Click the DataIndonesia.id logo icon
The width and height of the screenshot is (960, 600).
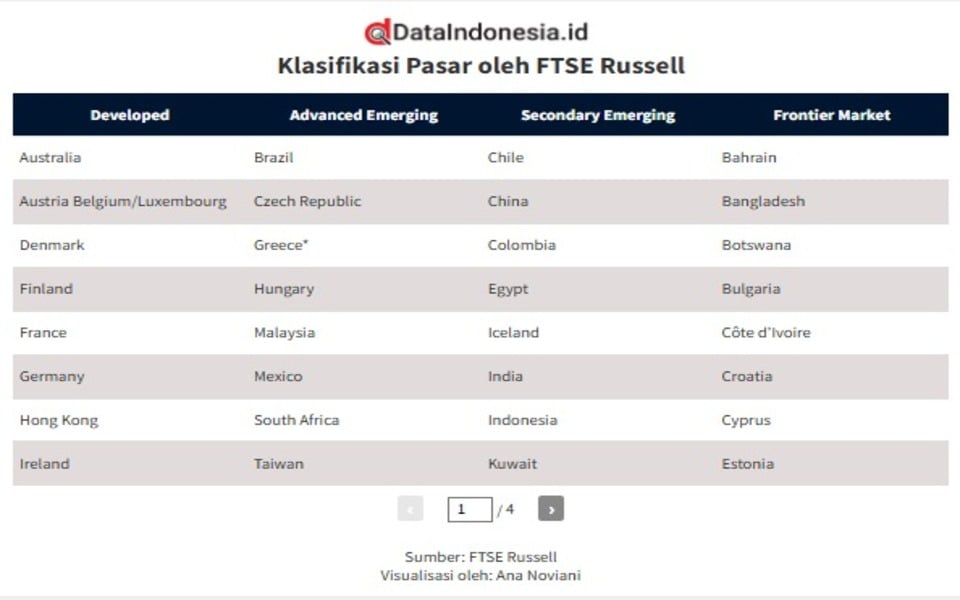[x=377, y=33]
